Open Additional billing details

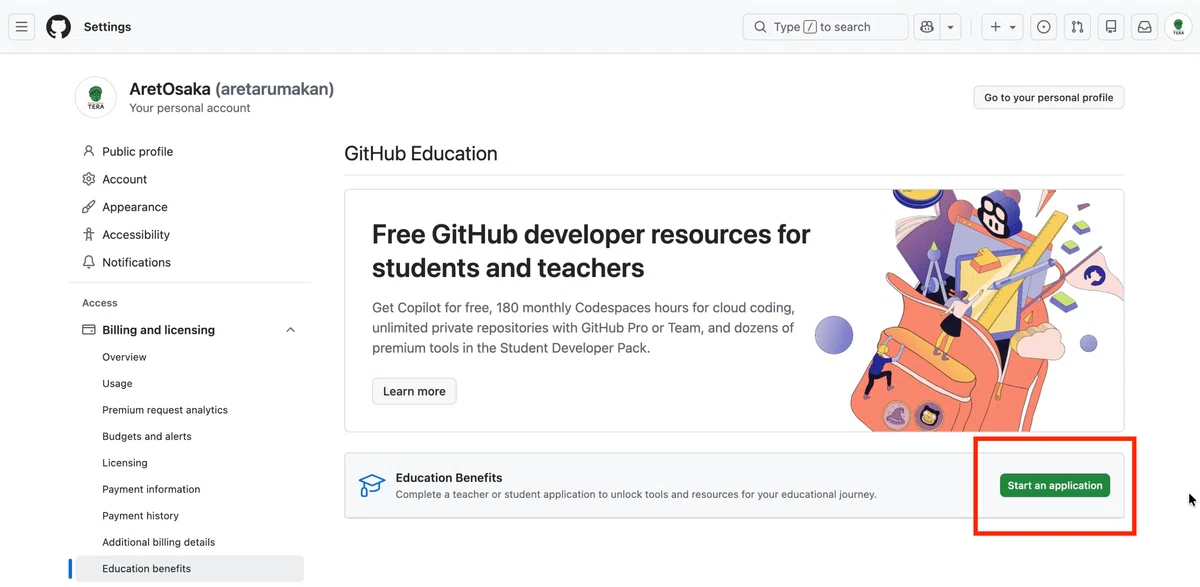point(159,542)
